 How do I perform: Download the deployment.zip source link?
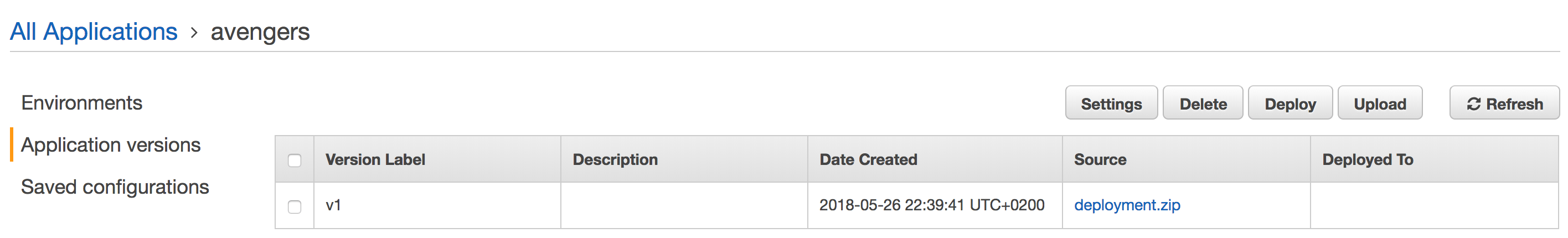tap(1127, 205)
